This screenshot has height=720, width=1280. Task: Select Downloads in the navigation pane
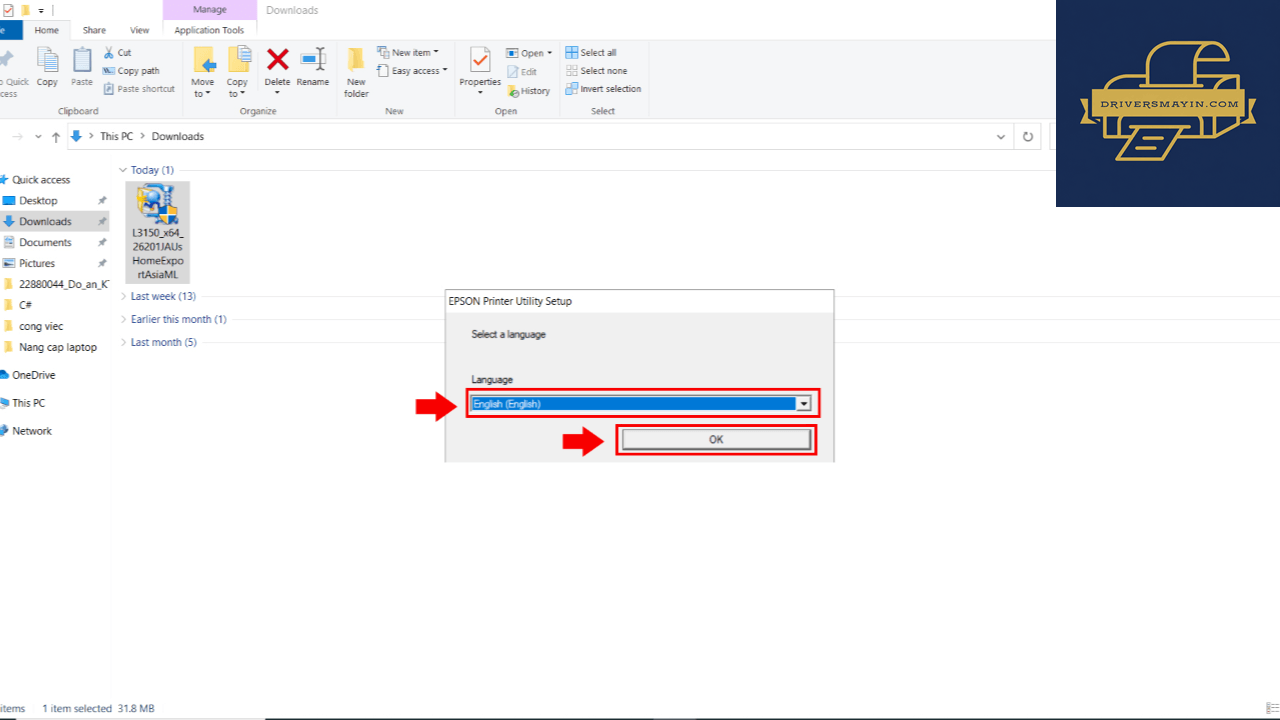click(x=45, y=222)
